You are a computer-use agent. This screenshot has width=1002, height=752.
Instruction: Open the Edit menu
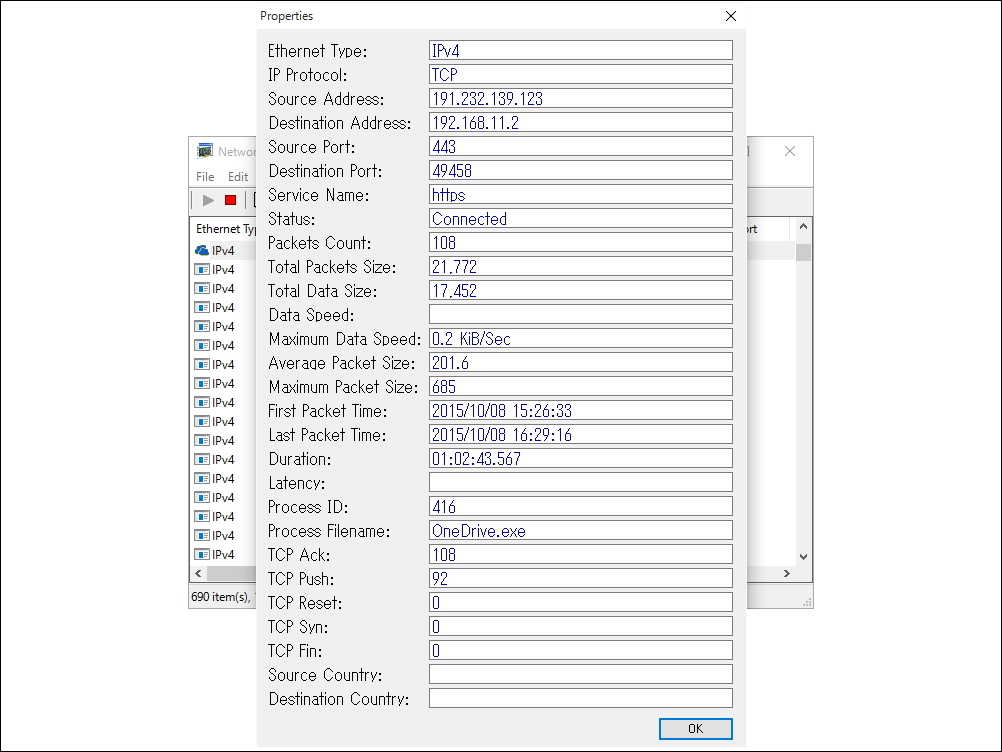(237, 177)
